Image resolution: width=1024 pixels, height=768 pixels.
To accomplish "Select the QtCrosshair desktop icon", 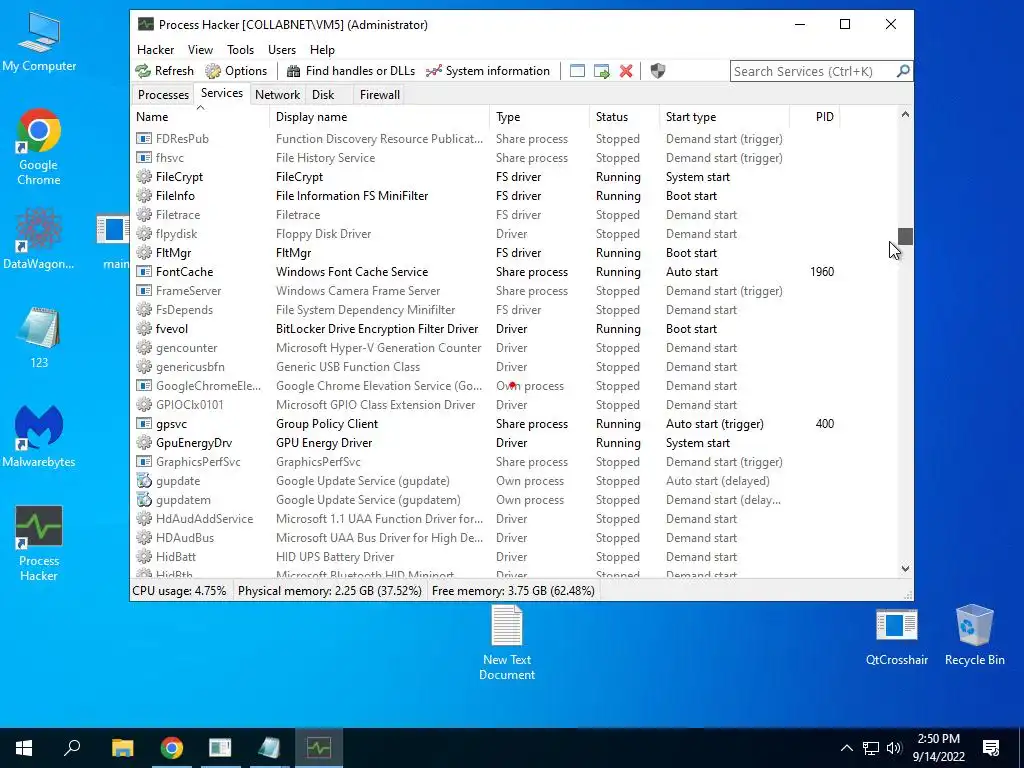I will [x=897, y=637].
